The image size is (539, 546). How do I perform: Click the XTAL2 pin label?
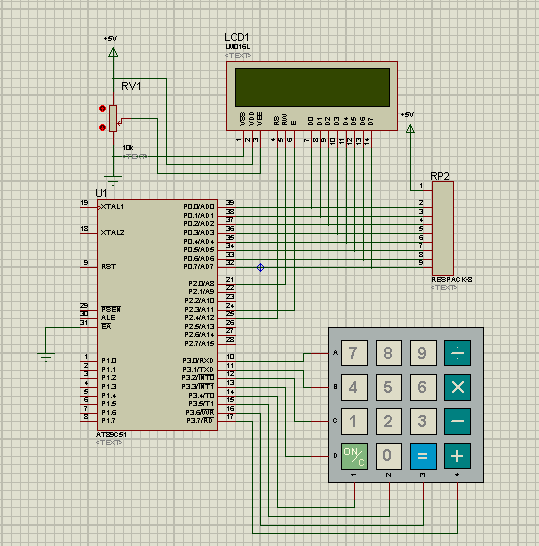click(112, 232)
